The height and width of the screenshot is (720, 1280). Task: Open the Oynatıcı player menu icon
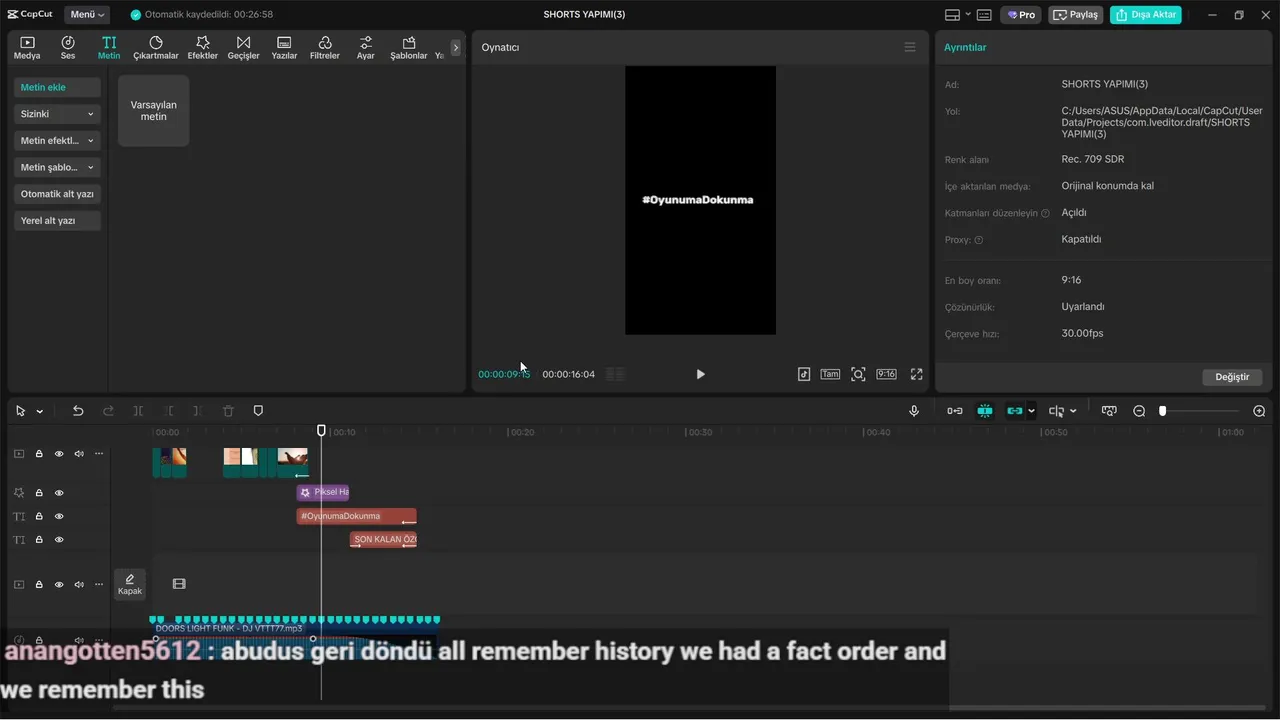[910, 47]
